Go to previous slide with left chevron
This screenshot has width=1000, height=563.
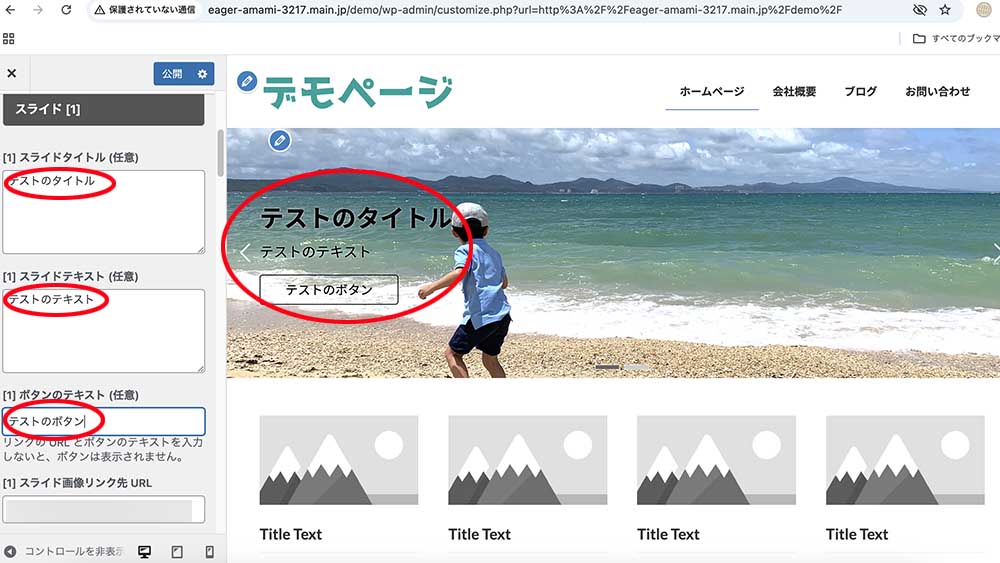(x=245, y=252)
